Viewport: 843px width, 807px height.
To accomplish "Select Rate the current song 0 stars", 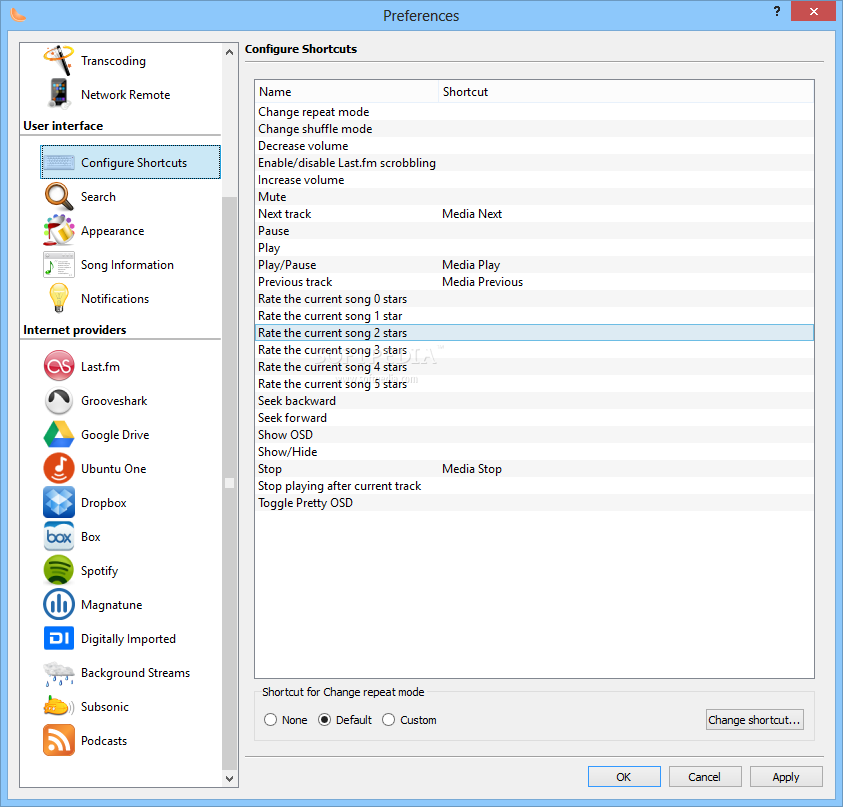I will click(534, 299).
